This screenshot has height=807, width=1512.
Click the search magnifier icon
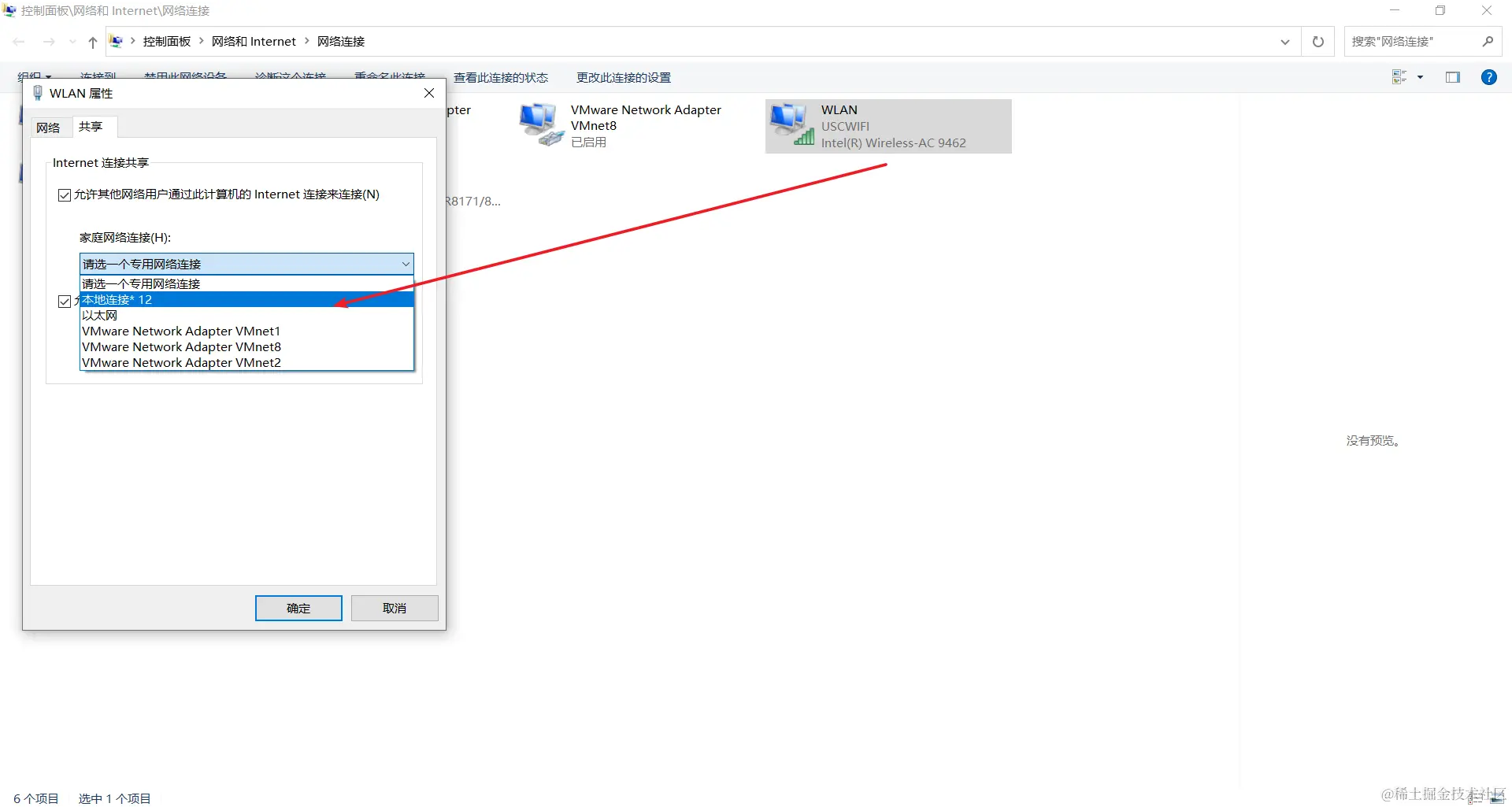(1488, 42)
